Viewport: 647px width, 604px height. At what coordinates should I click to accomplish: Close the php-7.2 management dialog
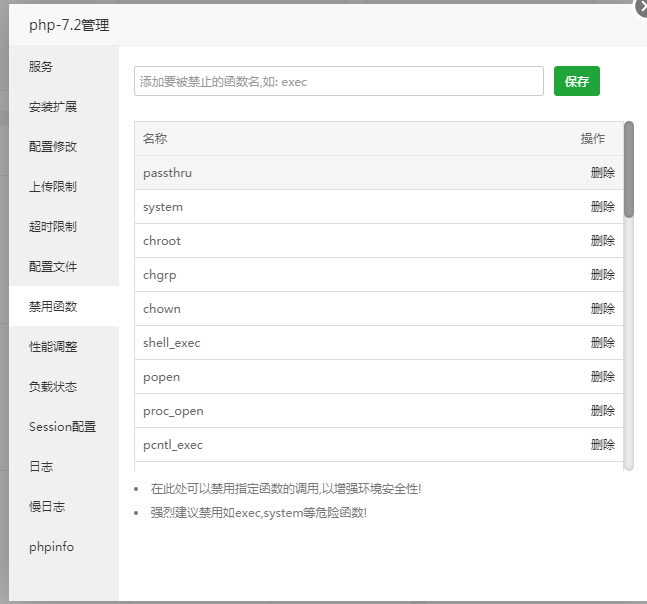pos(642,8)
